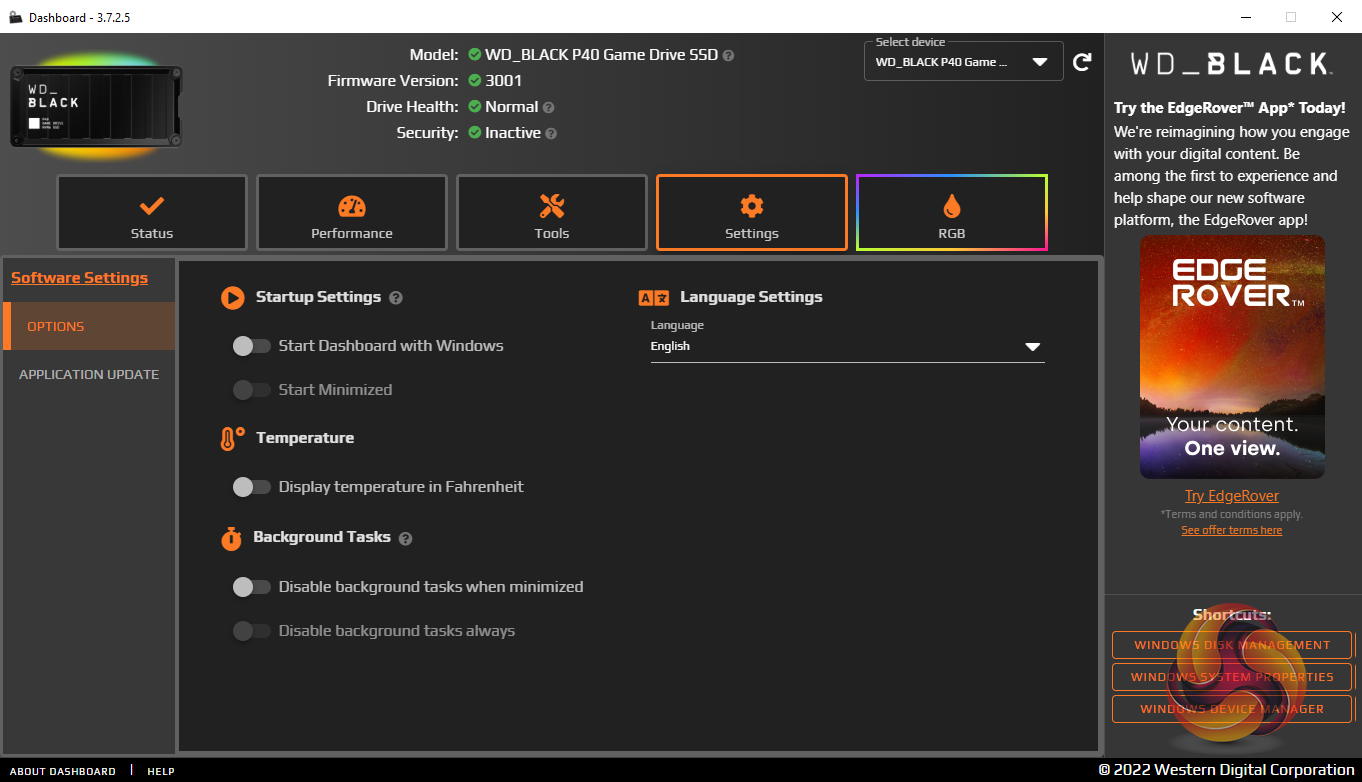This screenshot has height=782, width=1362.
Task: Select Application Update in sidebar
Action: pos(89,374)
